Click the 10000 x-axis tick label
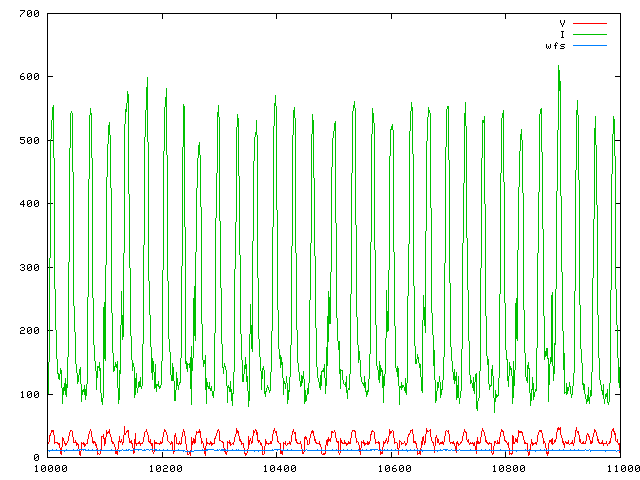The image size is (640, 480). point(50,468)
